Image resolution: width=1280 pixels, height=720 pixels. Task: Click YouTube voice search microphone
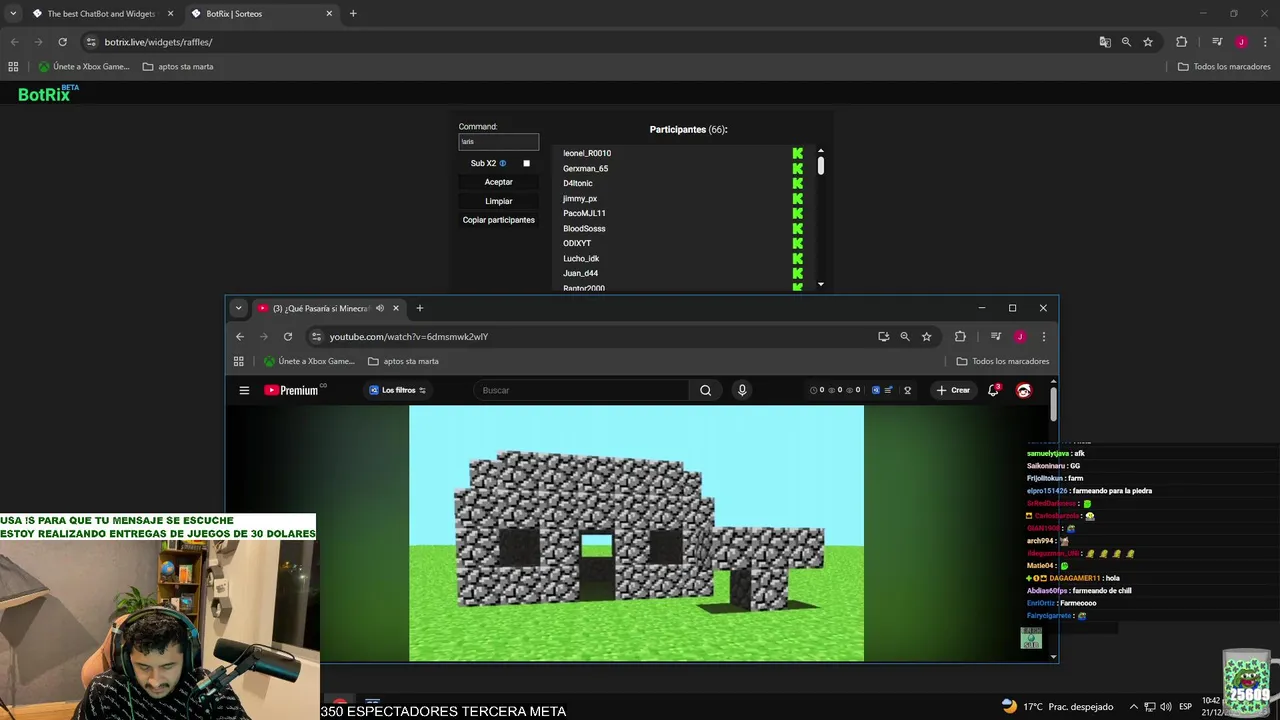(742, 390)
